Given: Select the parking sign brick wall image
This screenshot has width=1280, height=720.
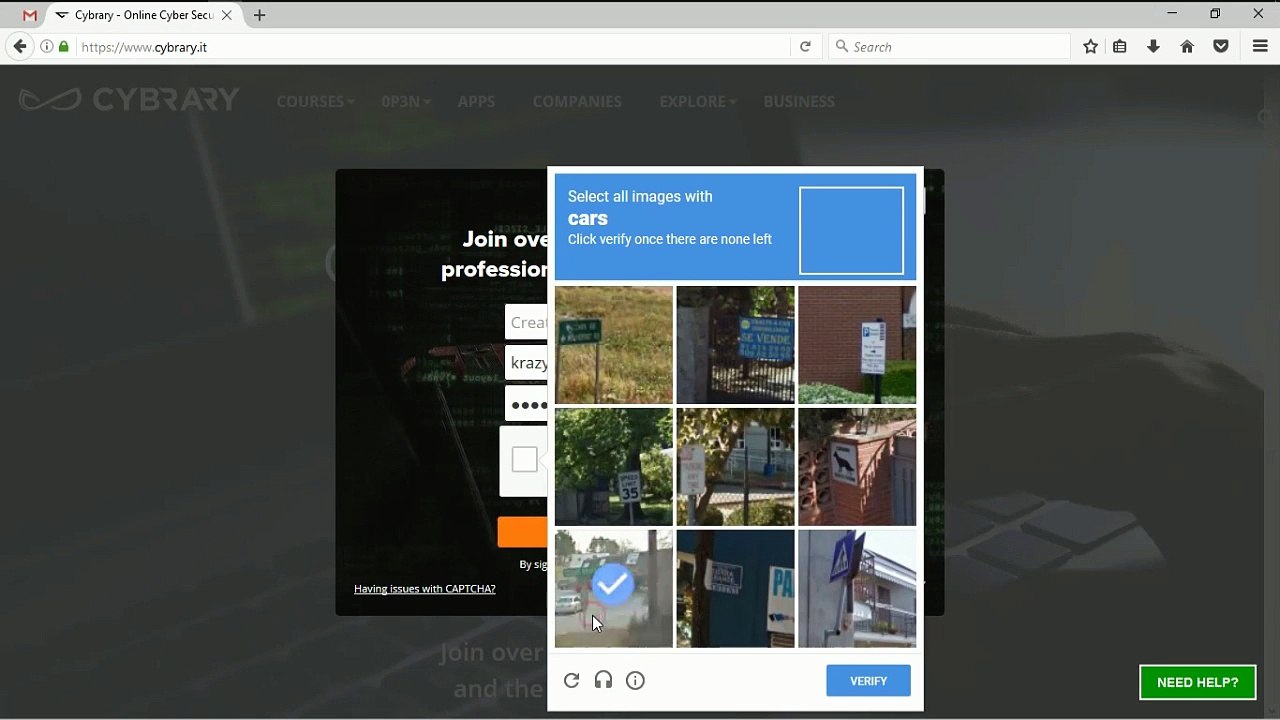Looking at the screenshot, I should [x=857, y=344].
